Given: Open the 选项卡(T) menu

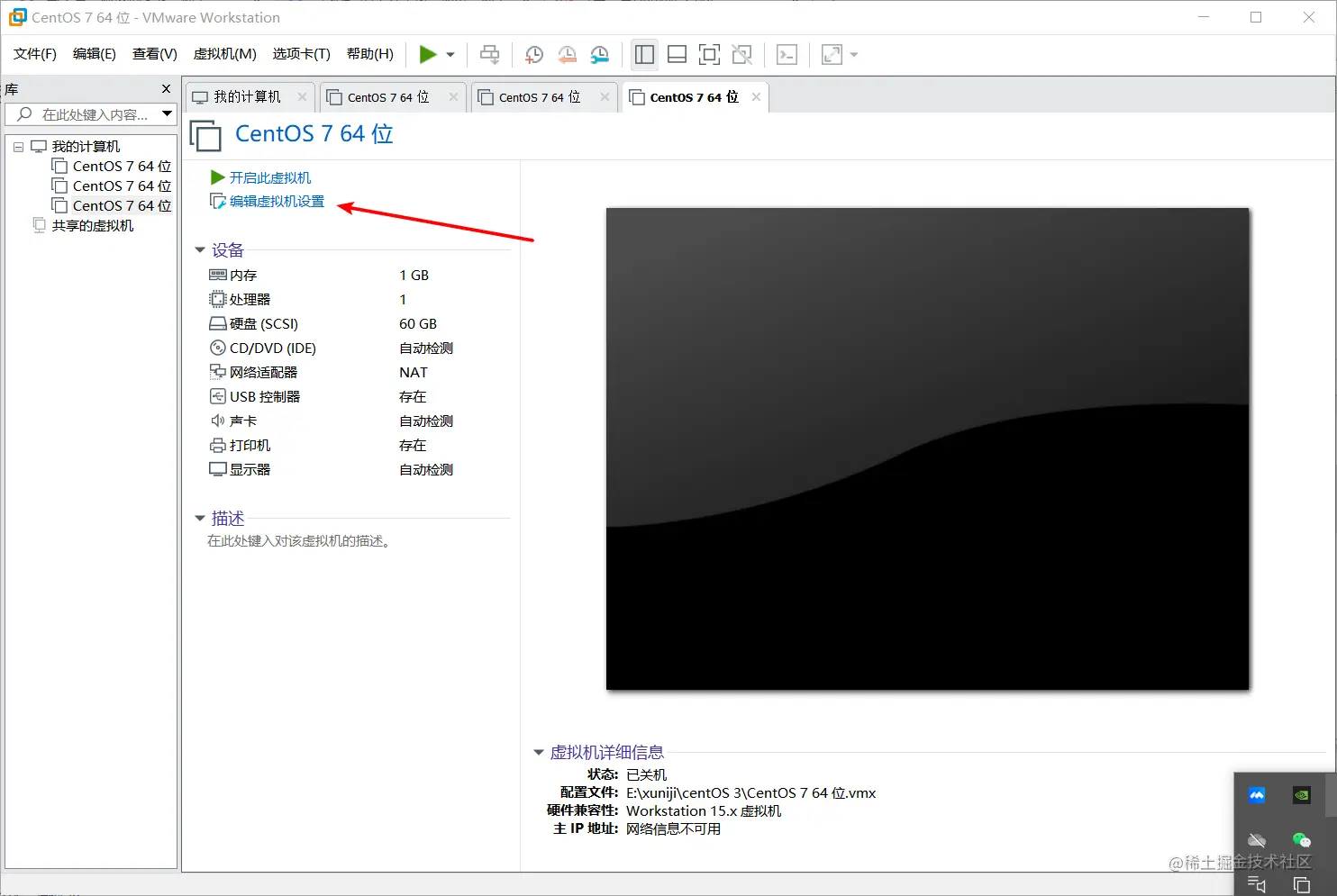Looking at the screenshot, I should click(x=302, y=54).
